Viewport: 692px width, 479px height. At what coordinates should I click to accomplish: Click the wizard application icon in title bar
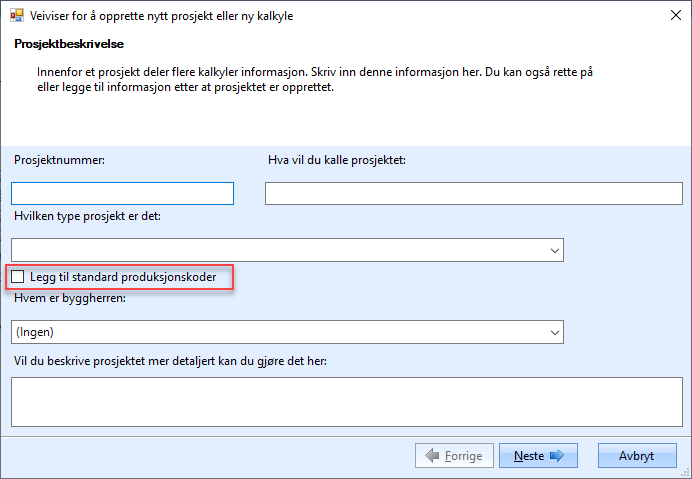[15, 17]
